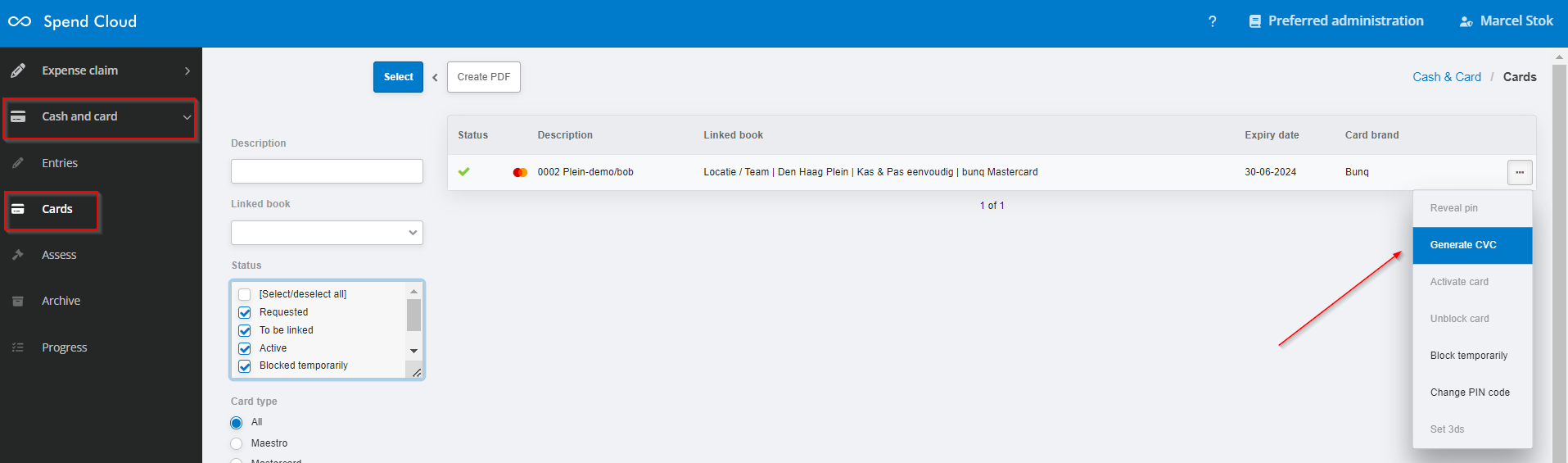The height and width of the screenshot is (463, 1568).
Task: Click the Status list scroll-up arrow
Action: pos(413,291)
